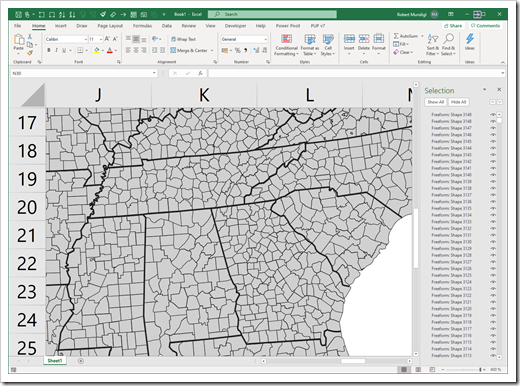The height and width of the screenshot is (386, 520).
Task: Open the File menu tab
Action: [17, 26]
